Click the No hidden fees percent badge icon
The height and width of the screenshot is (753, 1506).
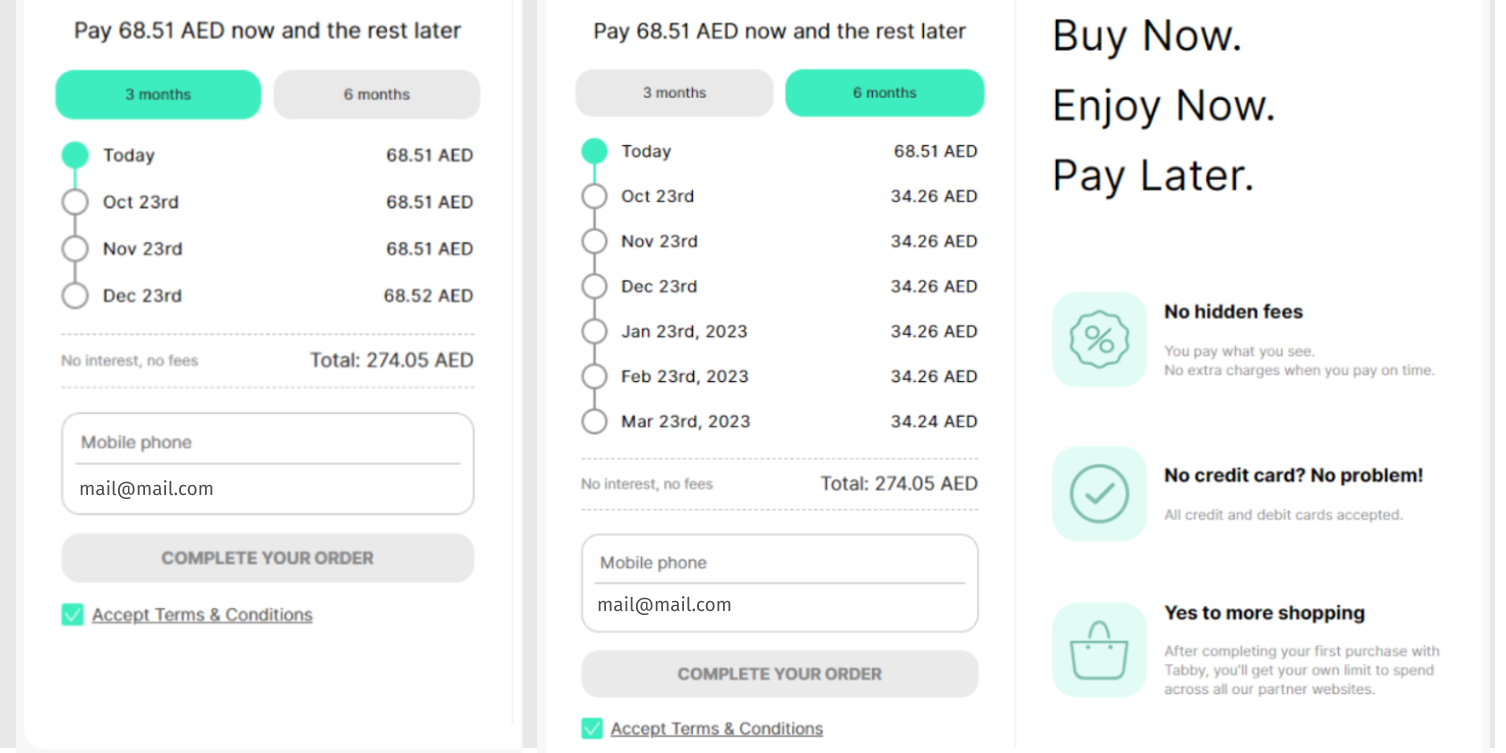(x=1099, y=340)
